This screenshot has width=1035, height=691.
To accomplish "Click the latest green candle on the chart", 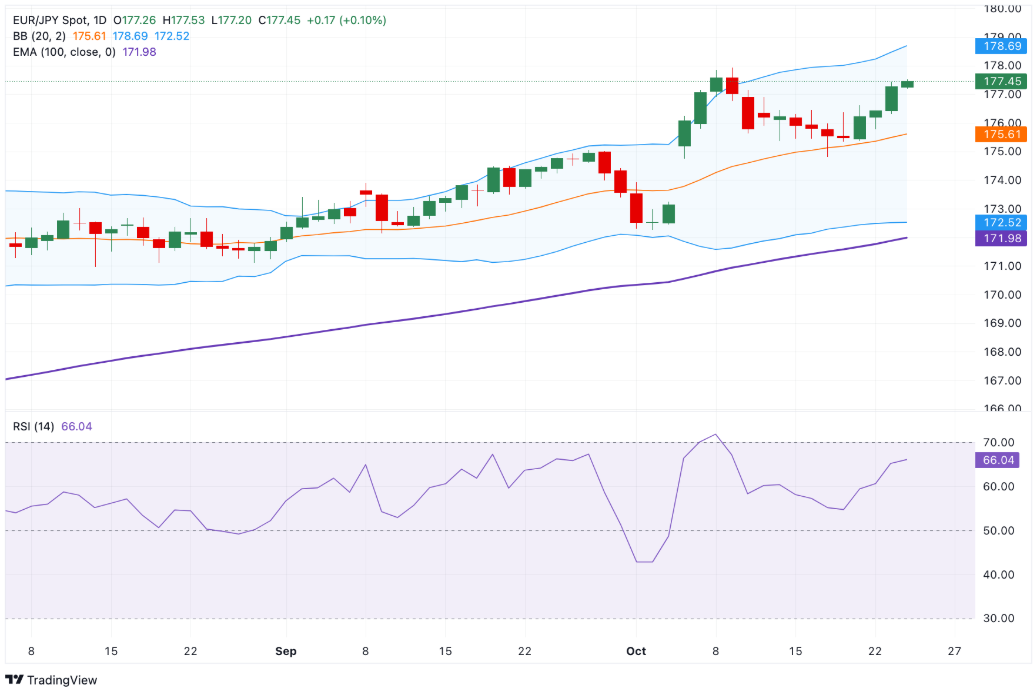I will [907, 84].
